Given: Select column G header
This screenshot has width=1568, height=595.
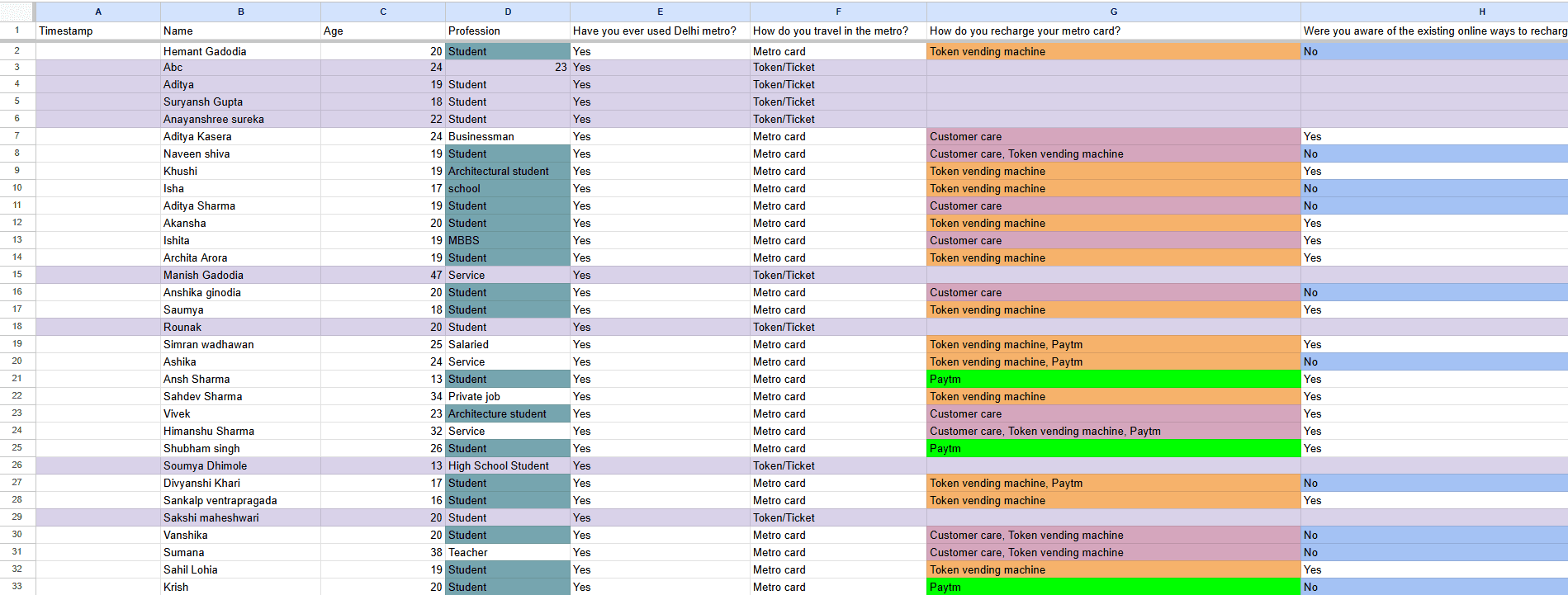Looking at the screenshot, I should [x=1114, y=12].
